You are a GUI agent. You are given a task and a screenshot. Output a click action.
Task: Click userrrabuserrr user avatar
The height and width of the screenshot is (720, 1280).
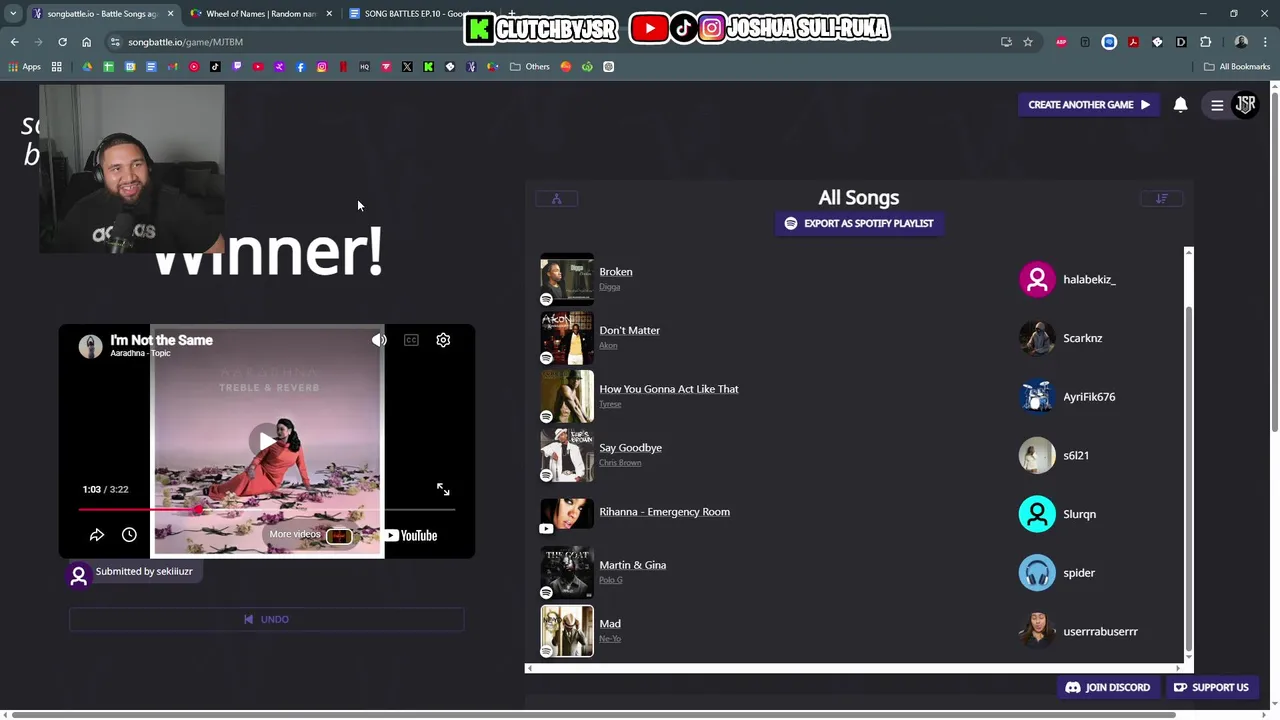coord(1037,631)
